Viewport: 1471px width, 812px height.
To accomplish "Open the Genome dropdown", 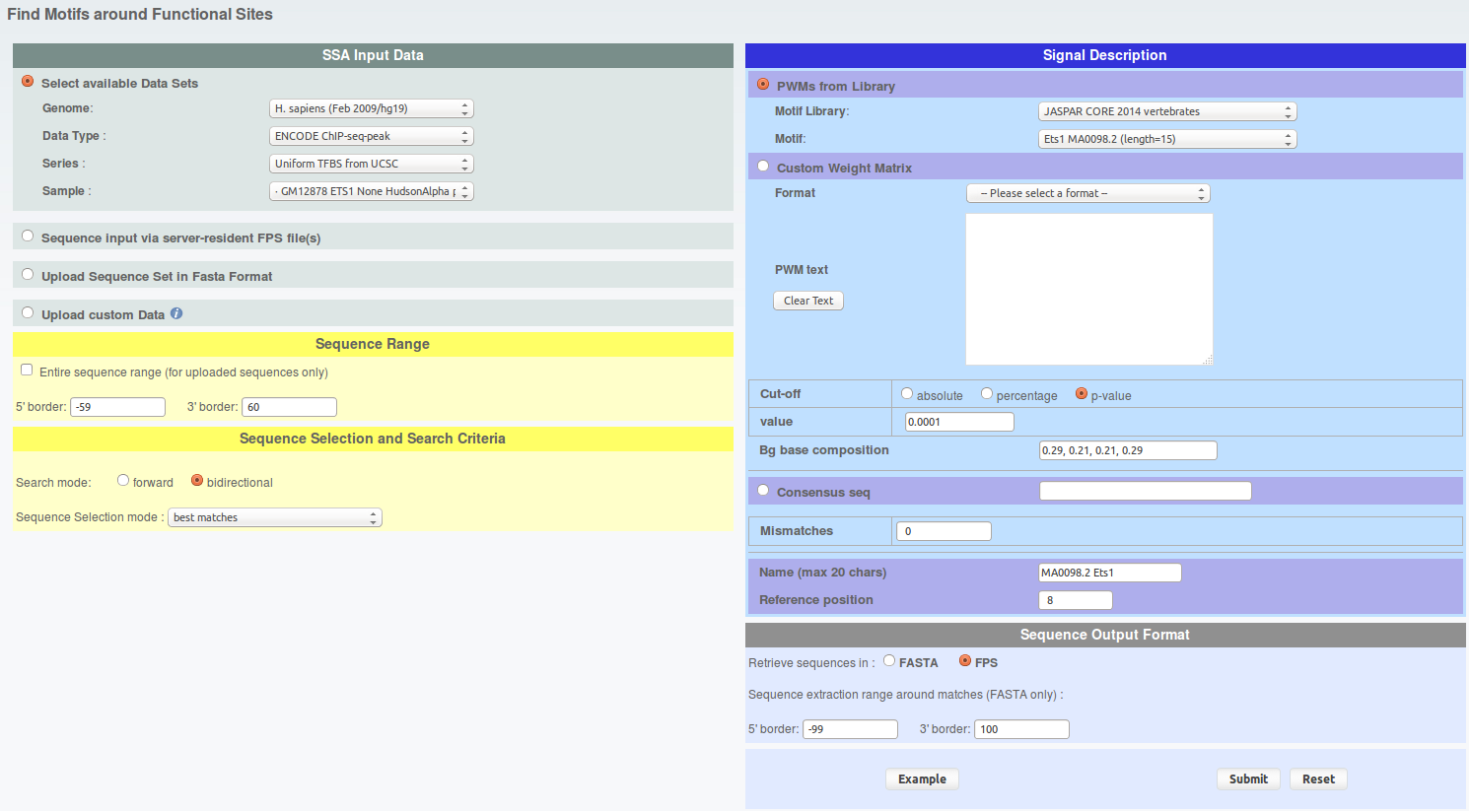I will tap(371, 108).
